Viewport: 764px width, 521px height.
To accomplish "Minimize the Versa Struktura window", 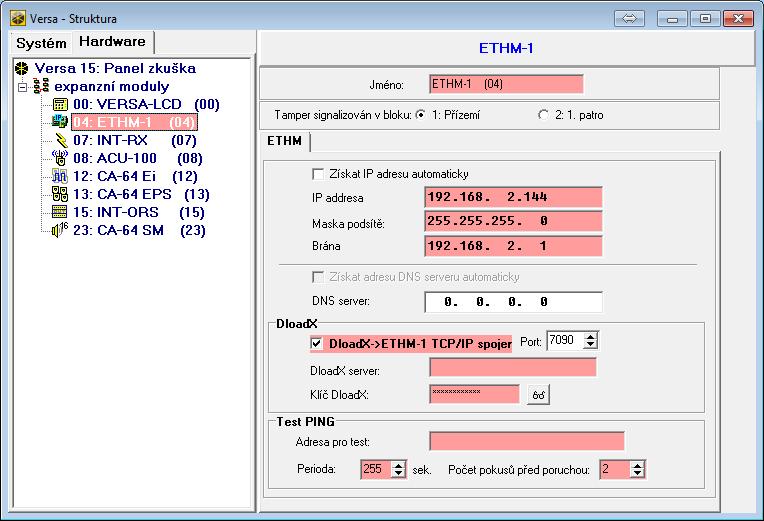I will click(672, 19).
